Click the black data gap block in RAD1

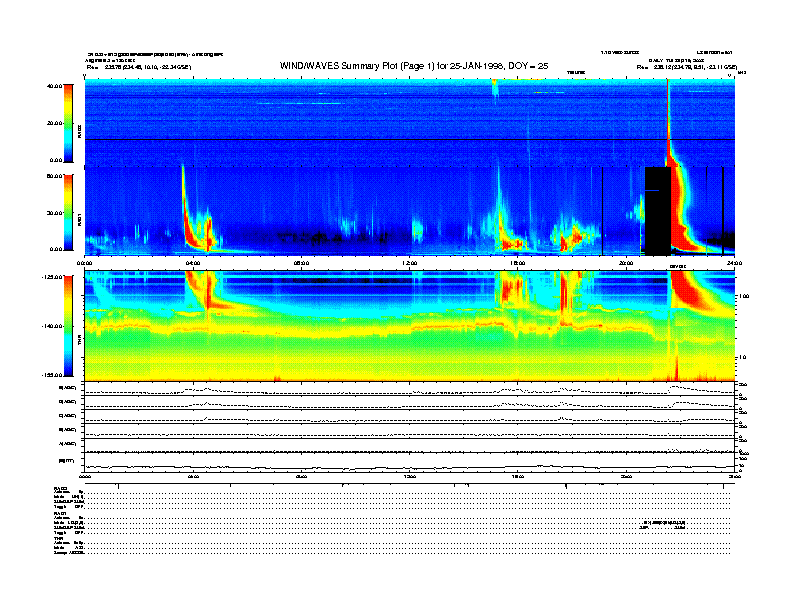[x=658, y=211]
